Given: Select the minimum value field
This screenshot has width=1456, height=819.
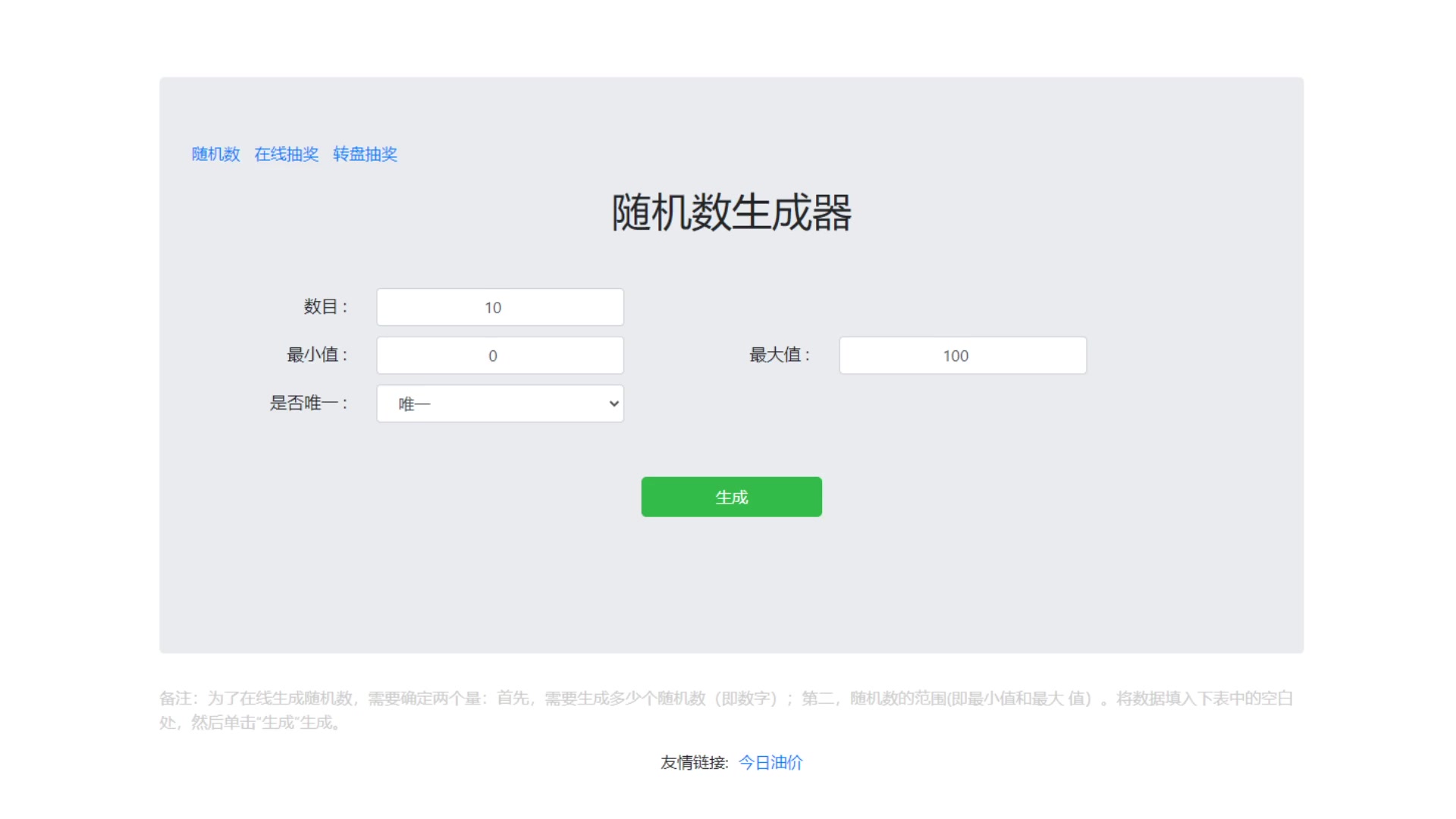Looking at the screenshot, I should pyautogui.click(x=500, y=355).
